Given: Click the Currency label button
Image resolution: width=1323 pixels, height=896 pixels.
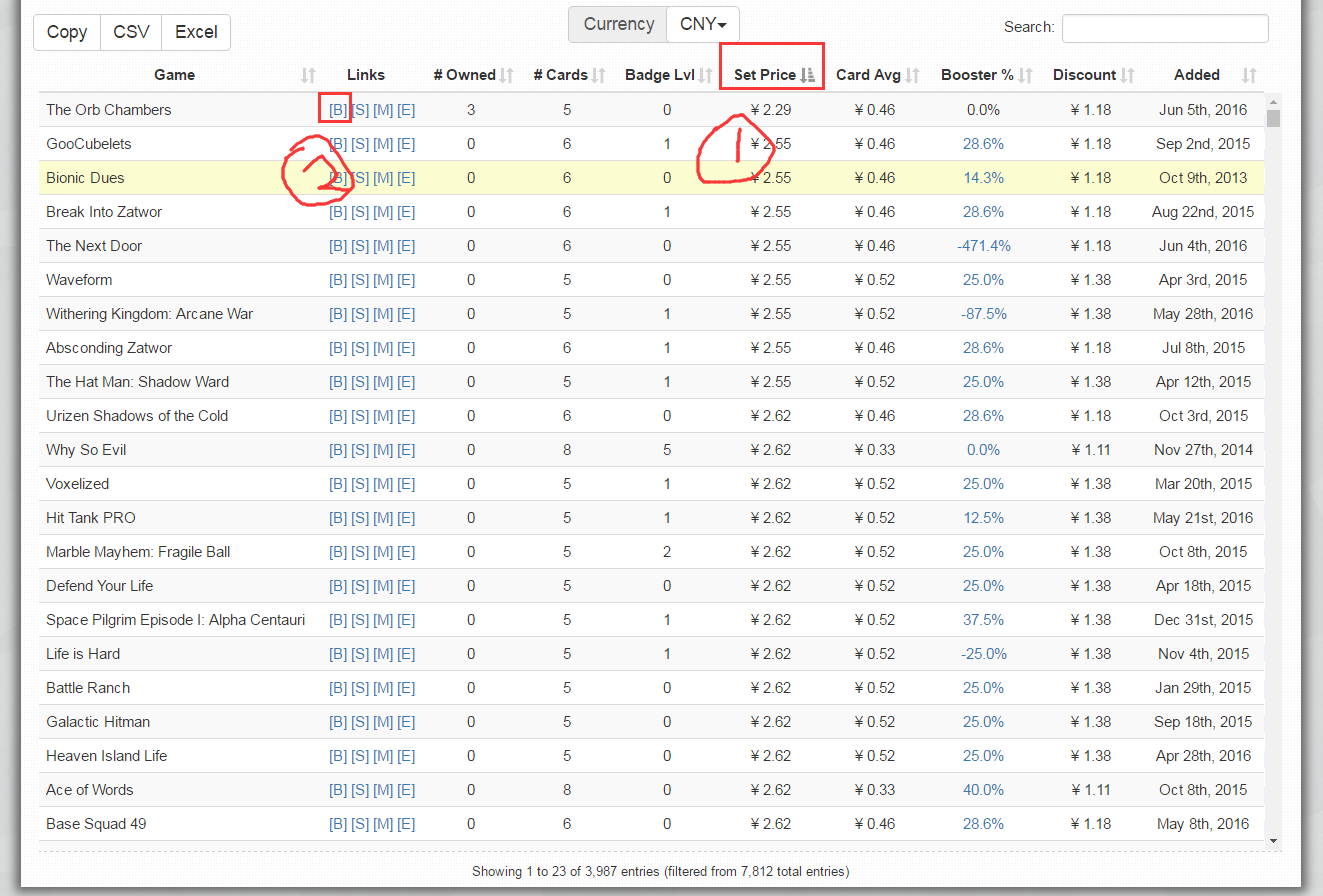Looking at the screenshot, I should point(618,25).
